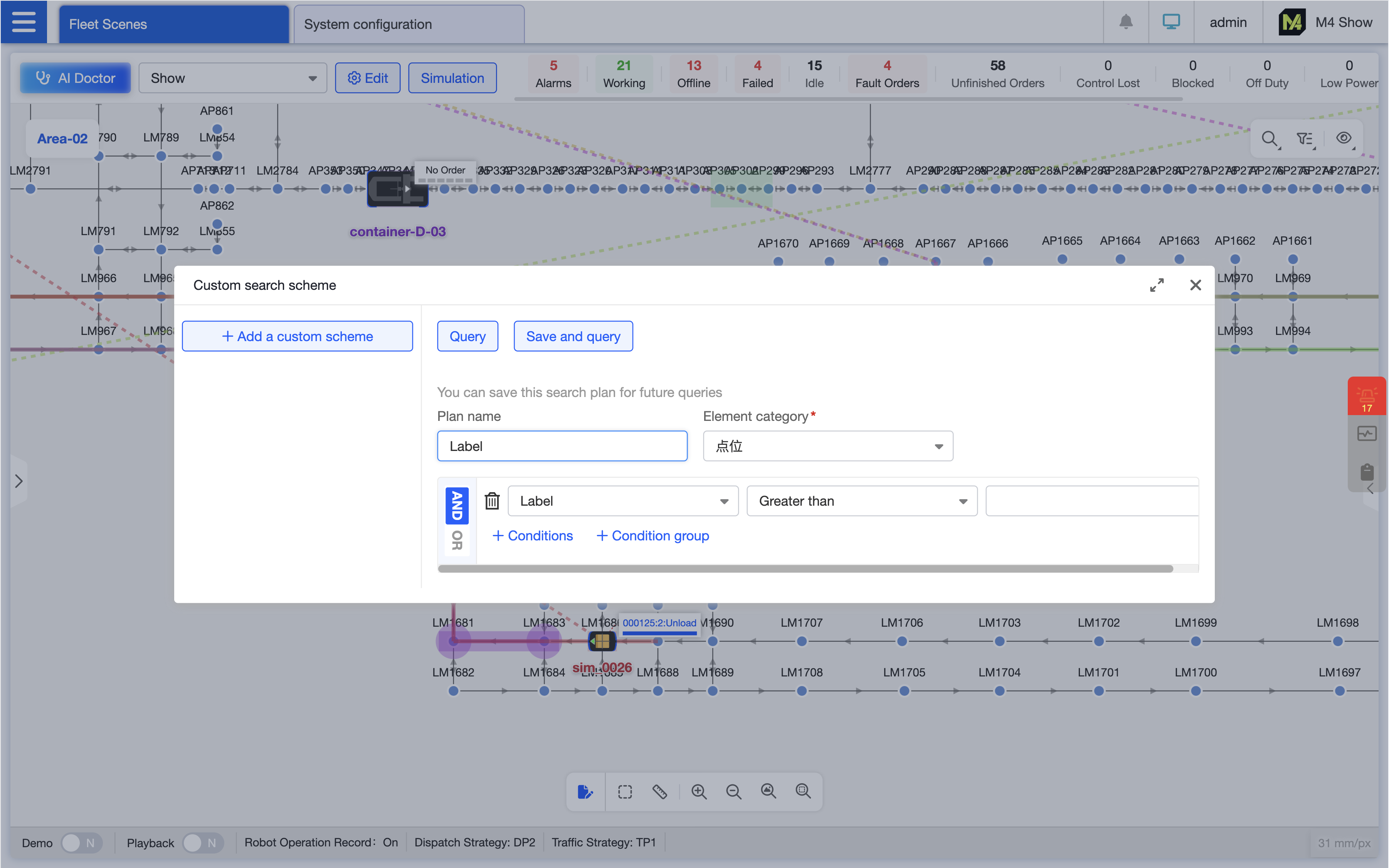Click Save and query button
1389x868 pixels.
(573, 336)
